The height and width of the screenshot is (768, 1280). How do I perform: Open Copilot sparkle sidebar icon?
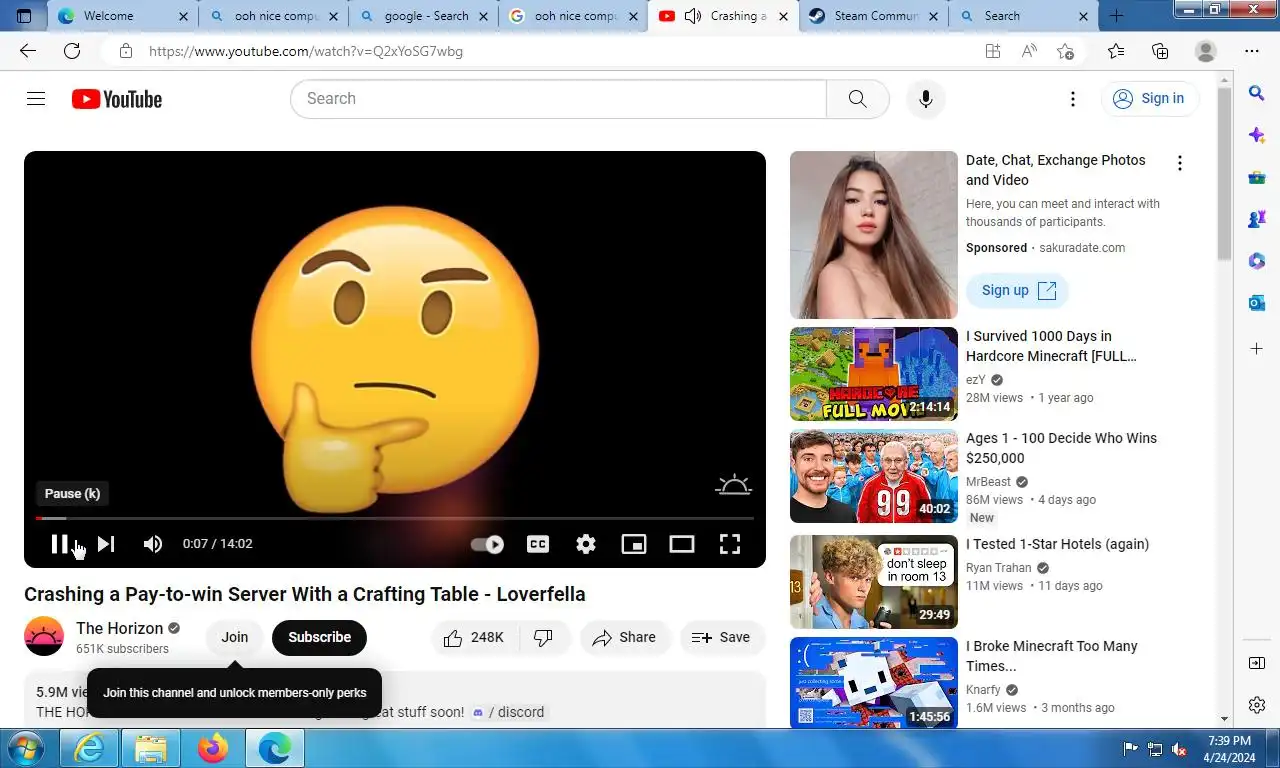coord(1257,135)
